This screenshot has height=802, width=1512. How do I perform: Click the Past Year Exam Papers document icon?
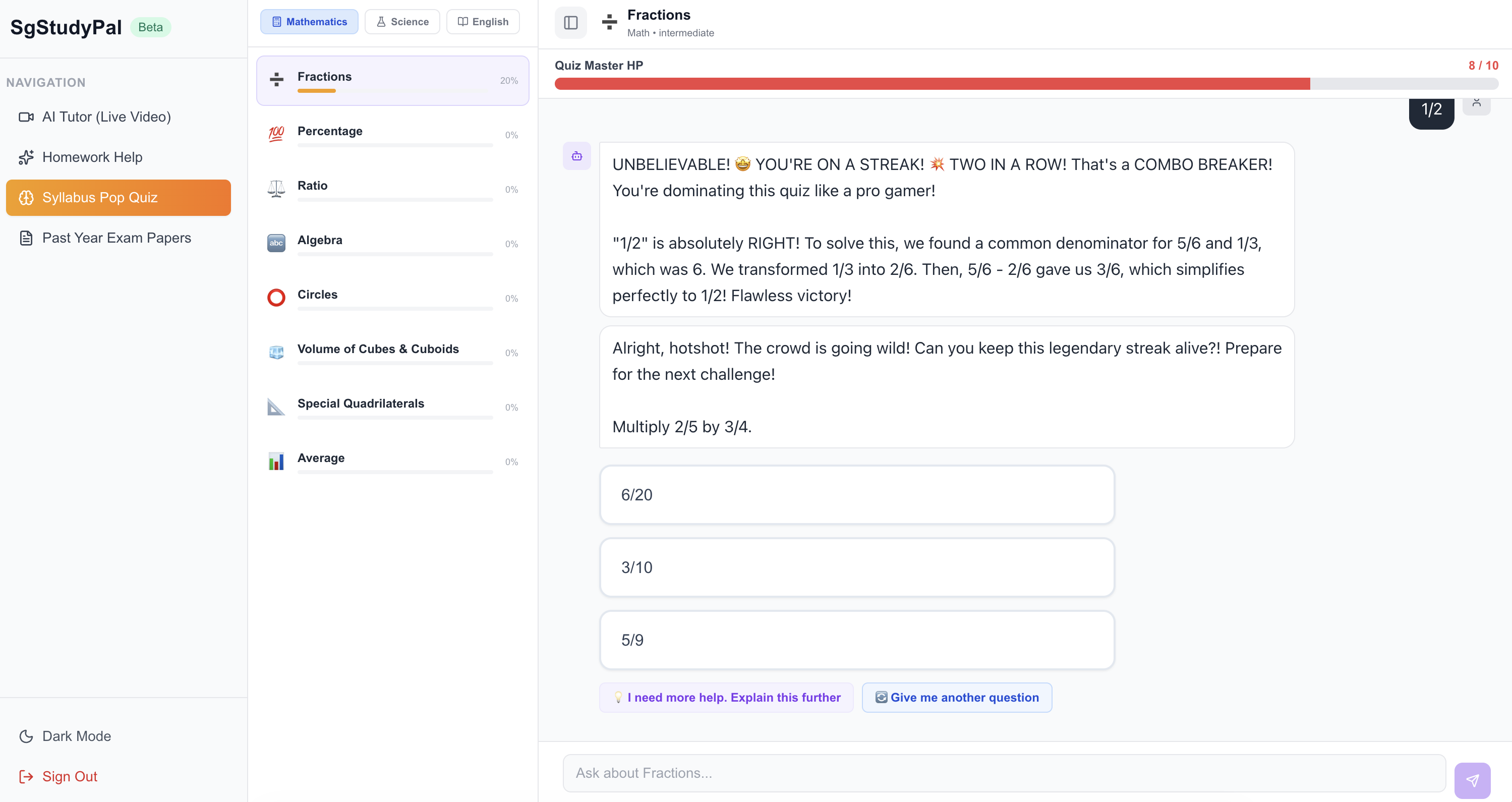[26, 238]
